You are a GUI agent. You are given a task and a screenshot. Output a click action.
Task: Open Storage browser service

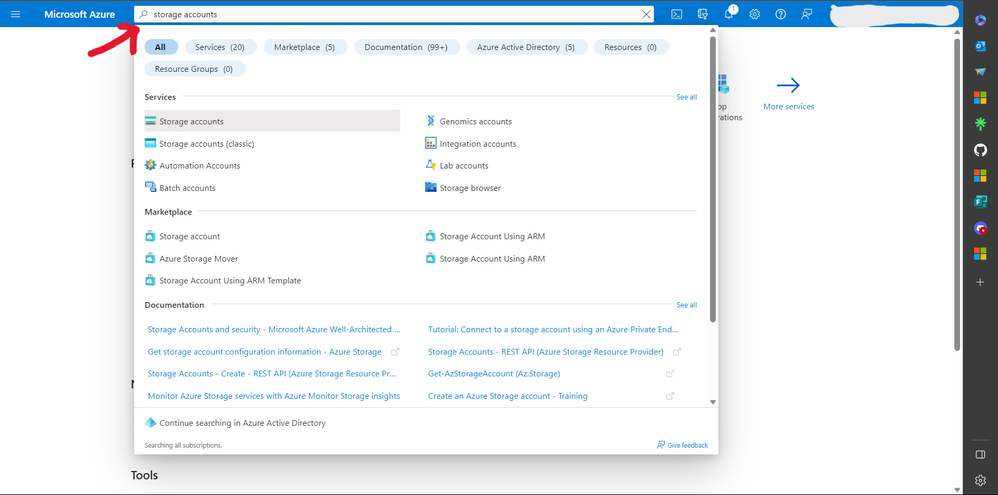470,188
